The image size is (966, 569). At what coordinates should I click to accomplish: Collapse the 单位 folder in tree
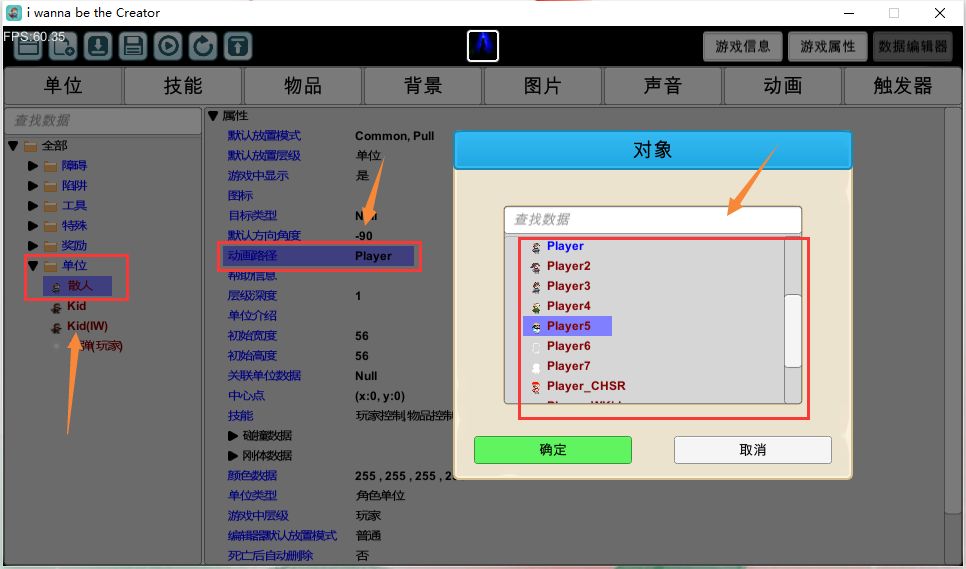33,266
